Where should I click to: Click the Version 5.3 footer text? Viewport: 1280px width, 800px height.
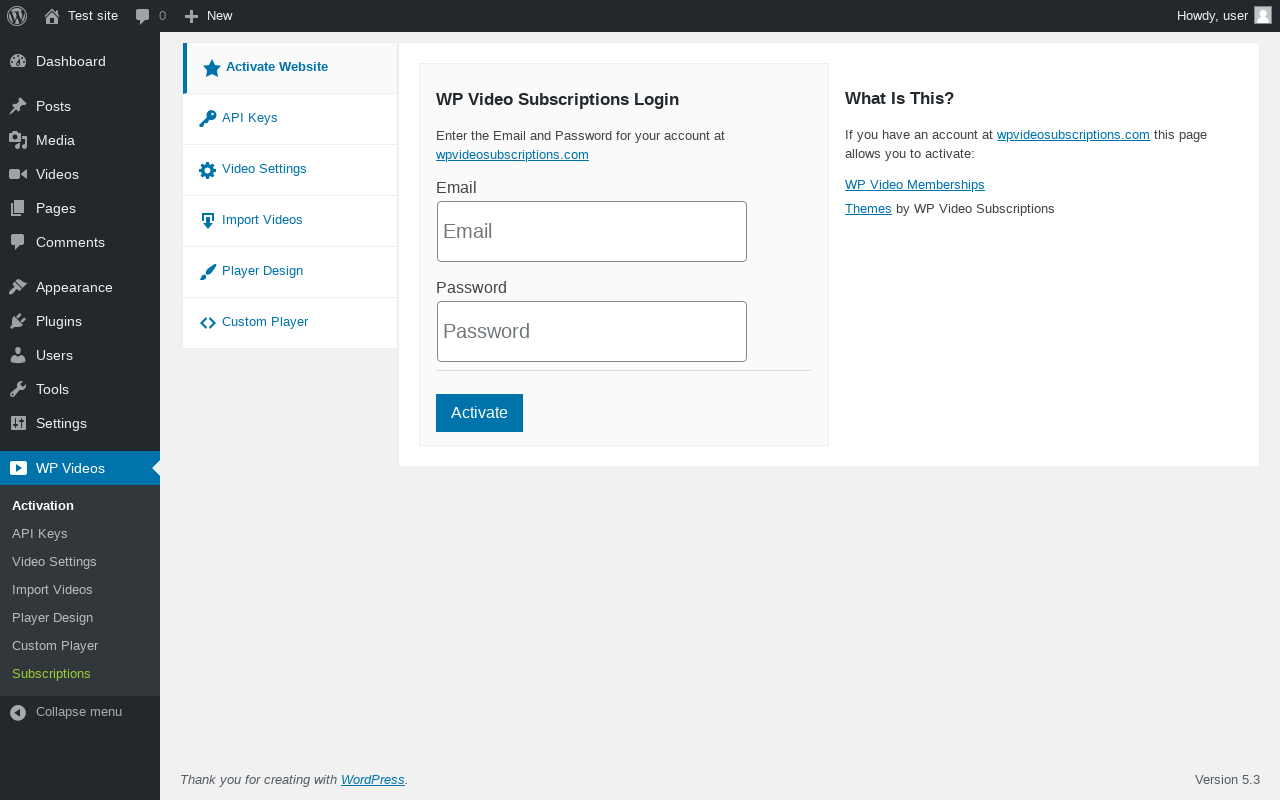tap(1227, 780)
